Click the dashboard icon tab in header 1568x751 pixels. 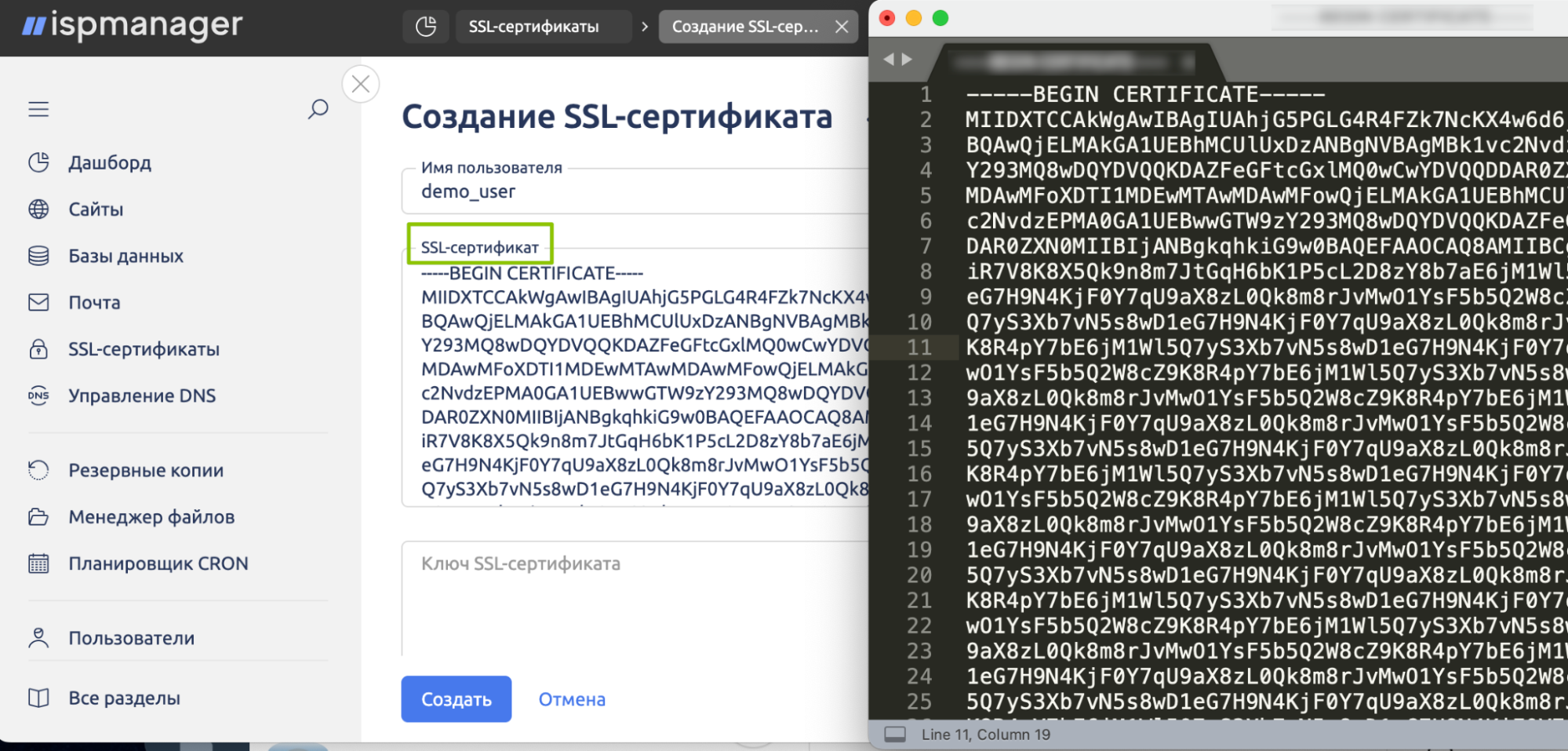point(426,27)
